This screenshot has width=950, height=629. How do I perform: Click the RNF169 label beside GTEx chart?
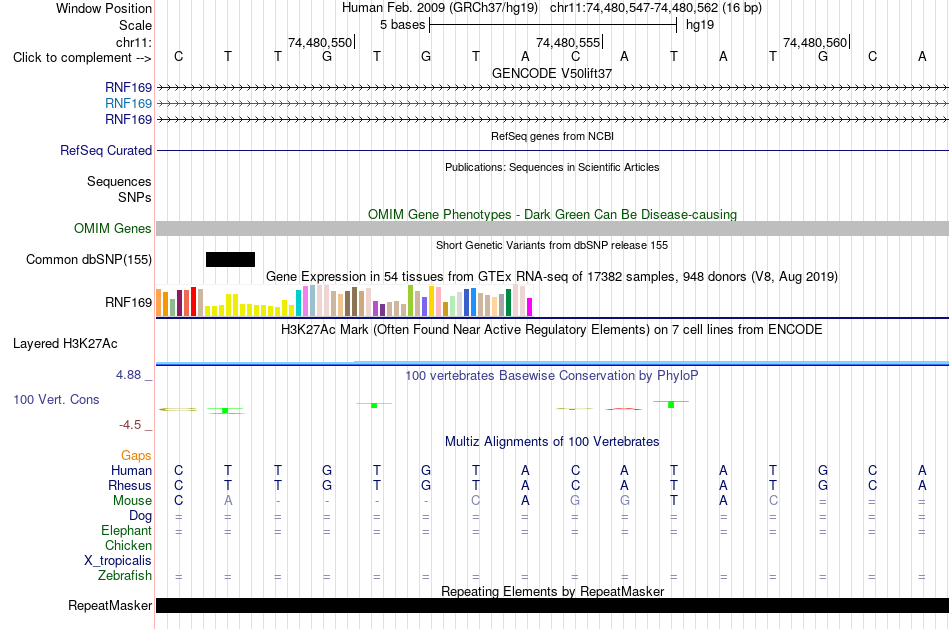click(128, 302)
